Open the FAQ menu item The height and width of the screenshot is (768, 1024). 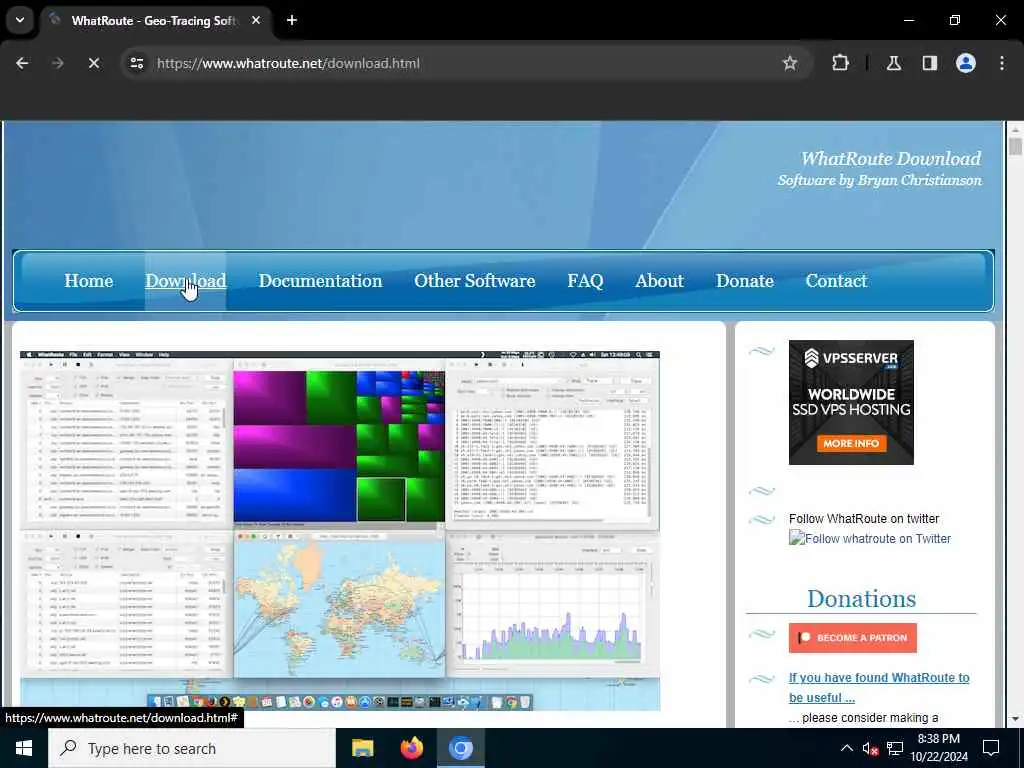click(585, 281)
